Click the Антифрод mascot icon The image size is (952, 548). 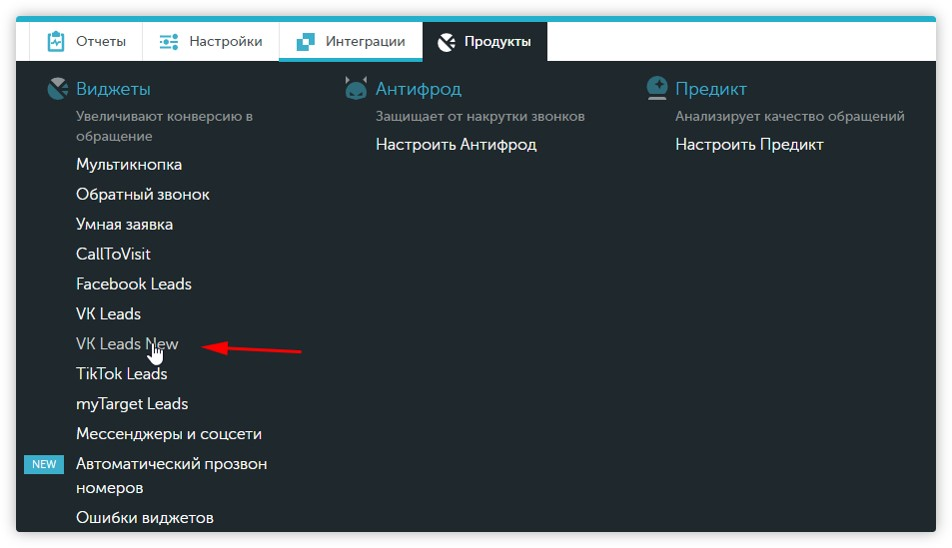point(356,88)
